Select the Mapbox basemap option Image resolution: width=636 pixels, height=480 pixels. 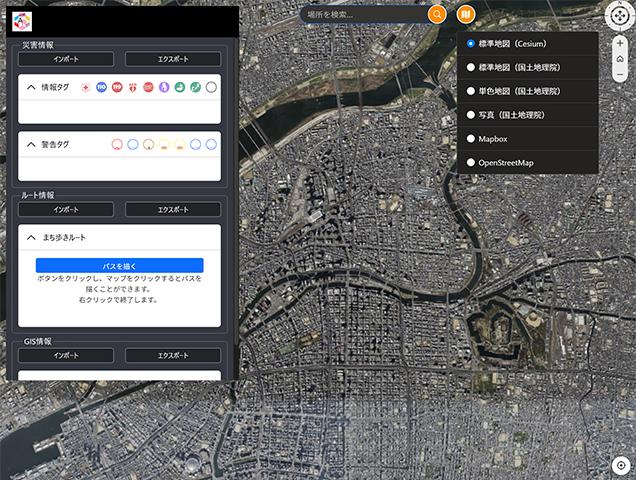528,139
